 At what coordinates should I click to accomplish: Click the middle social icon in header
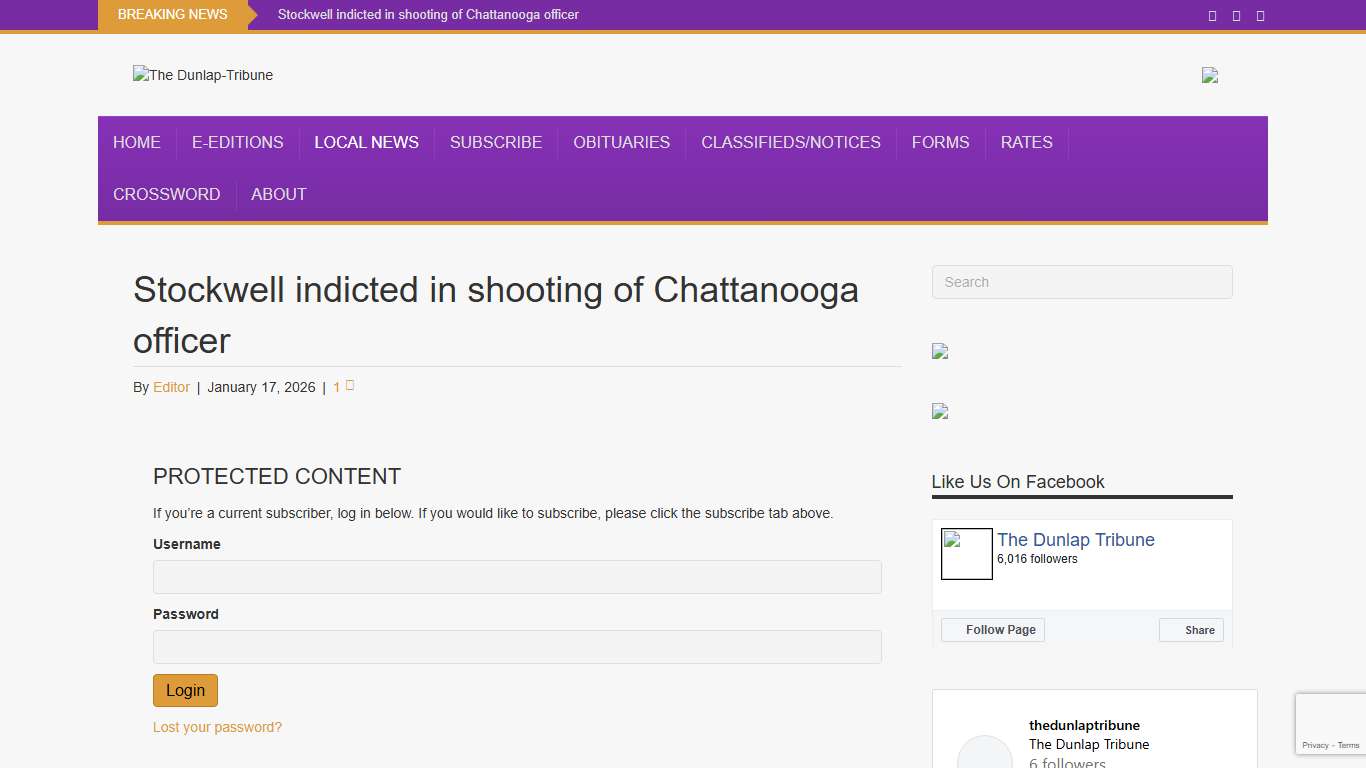point(1236,15)
